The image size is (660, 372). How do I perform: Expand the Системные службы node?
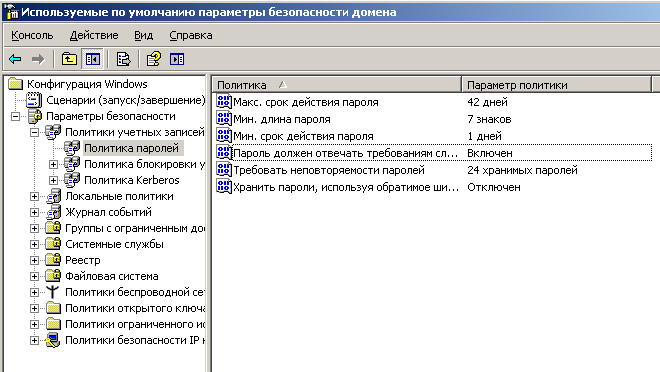click(x=35, y=244)
